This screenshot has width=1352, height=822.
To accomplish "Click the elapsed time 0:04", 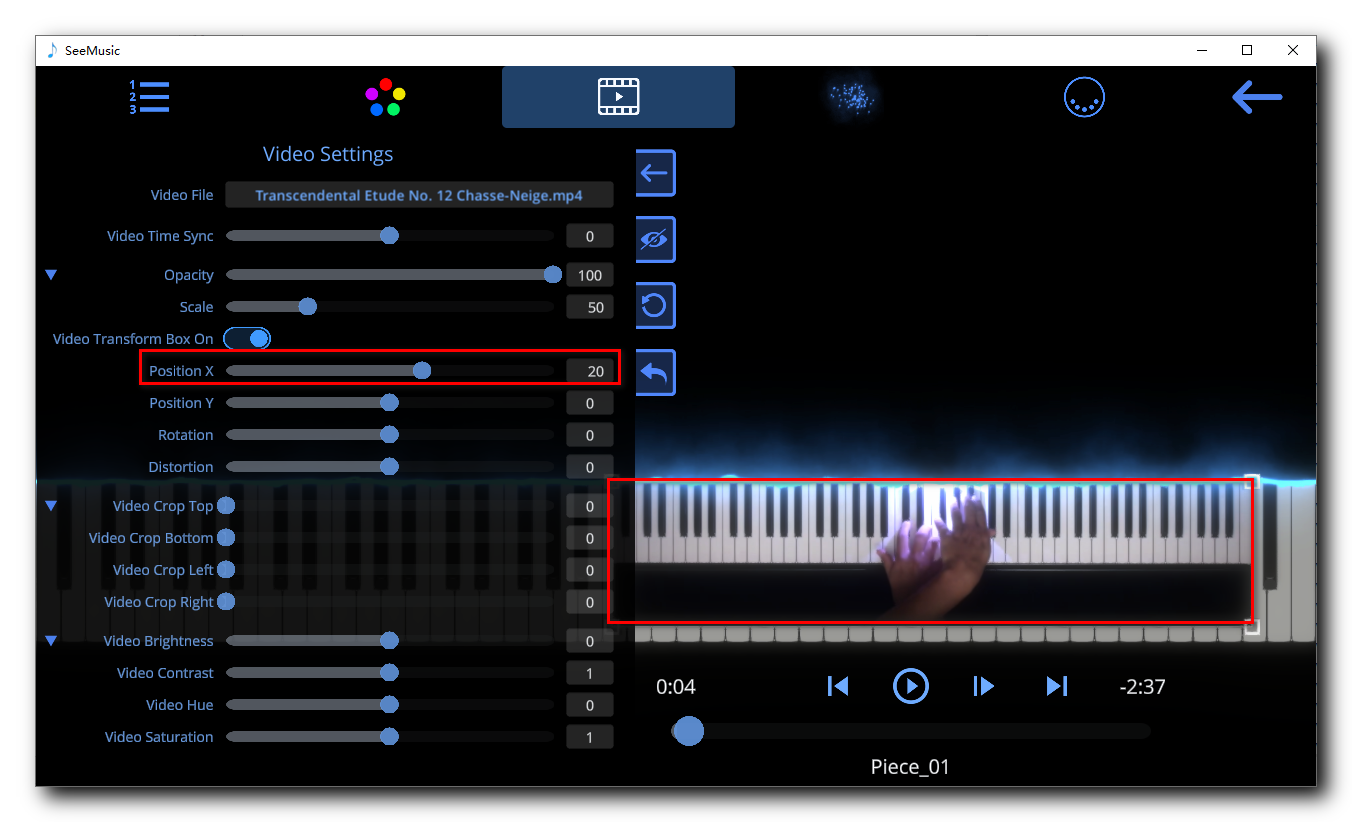I will tap(676, 687).
